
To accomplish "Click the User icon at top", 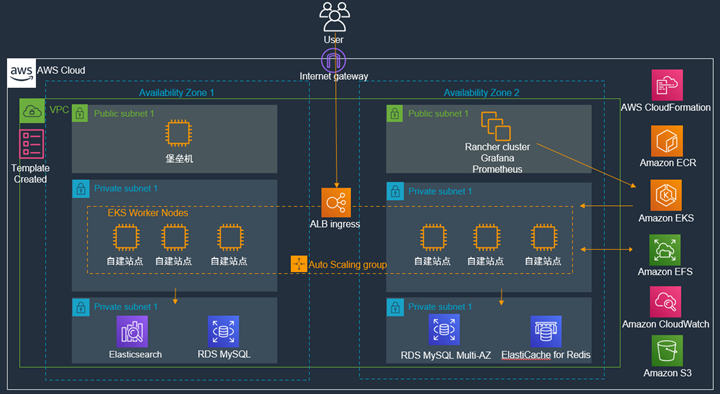I will coord(334,17).
